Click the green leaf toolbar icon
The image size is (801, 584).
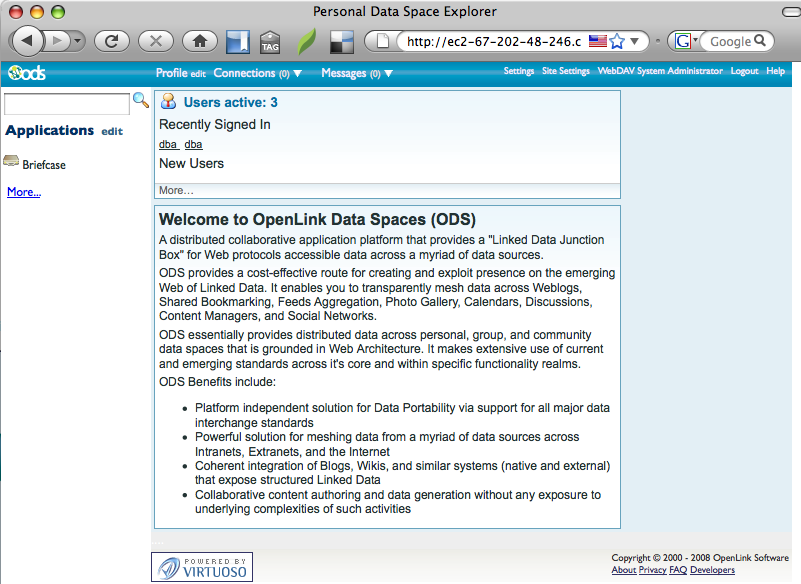coord(306,42)
